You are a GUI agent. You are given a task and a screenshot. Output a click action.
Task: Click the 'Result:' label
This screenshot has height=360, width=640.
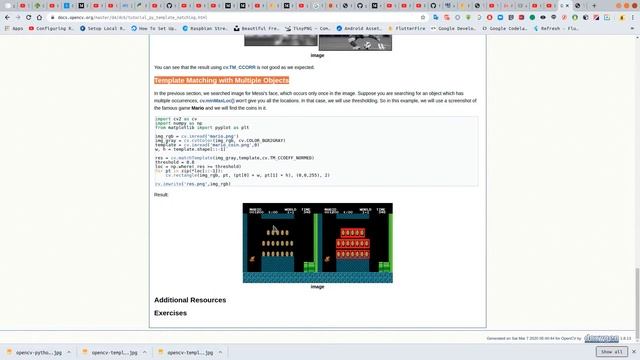pyautogui.click(x=161, y=195)
